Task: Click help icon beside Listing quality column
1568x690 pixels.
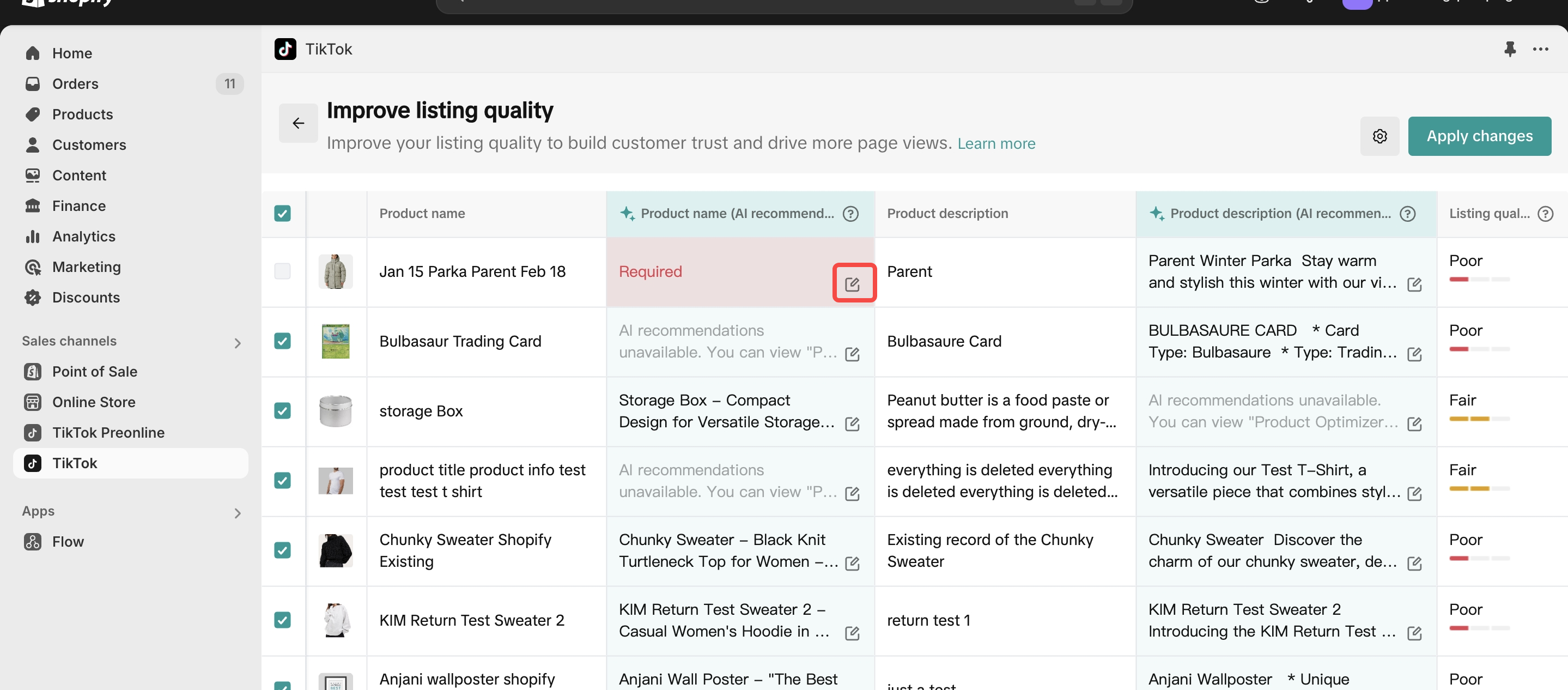Action: tap(1545, 213)
